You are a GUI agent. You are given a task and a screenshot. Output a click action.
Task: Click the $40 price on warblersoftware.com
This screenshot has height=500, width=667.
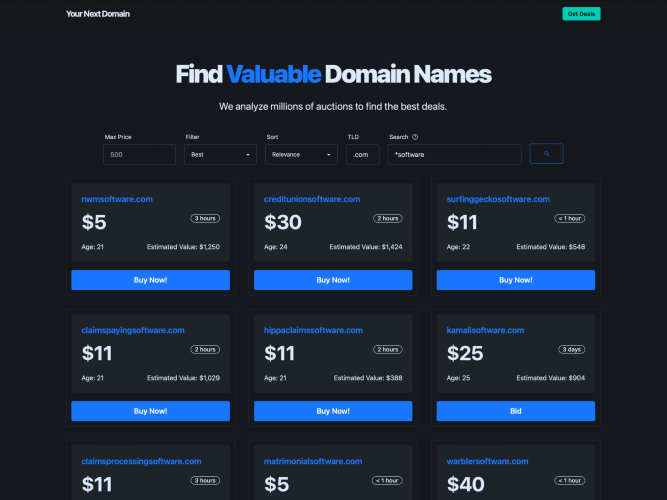[465, 484]
